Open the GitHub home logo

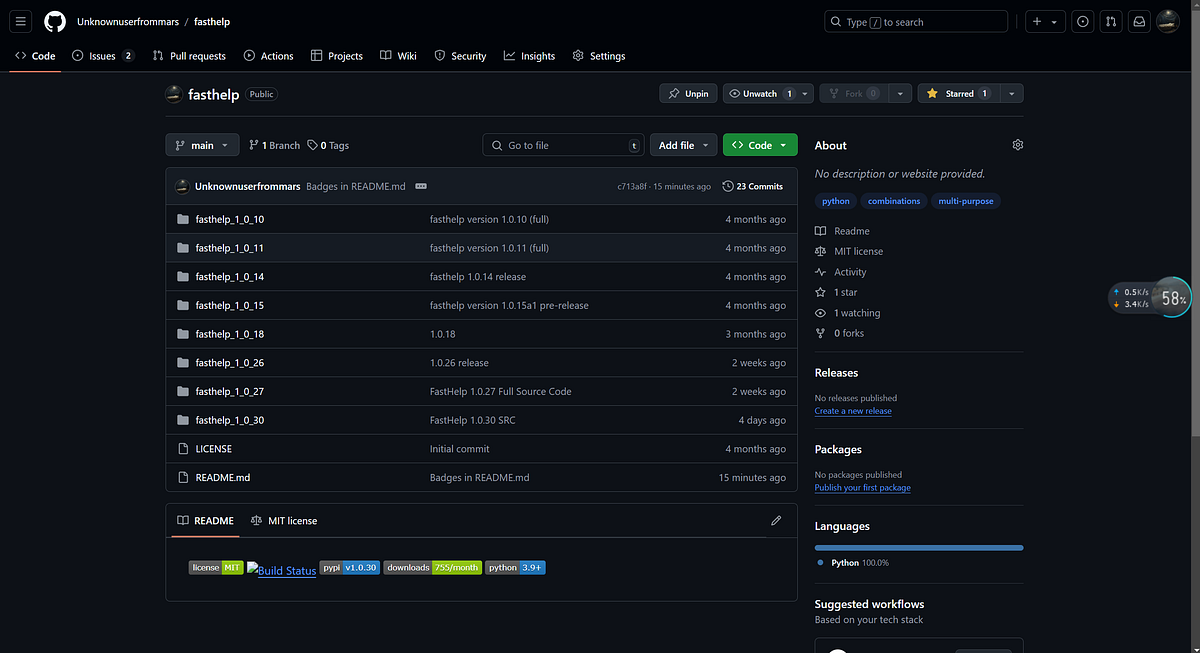tap(54, 20)
